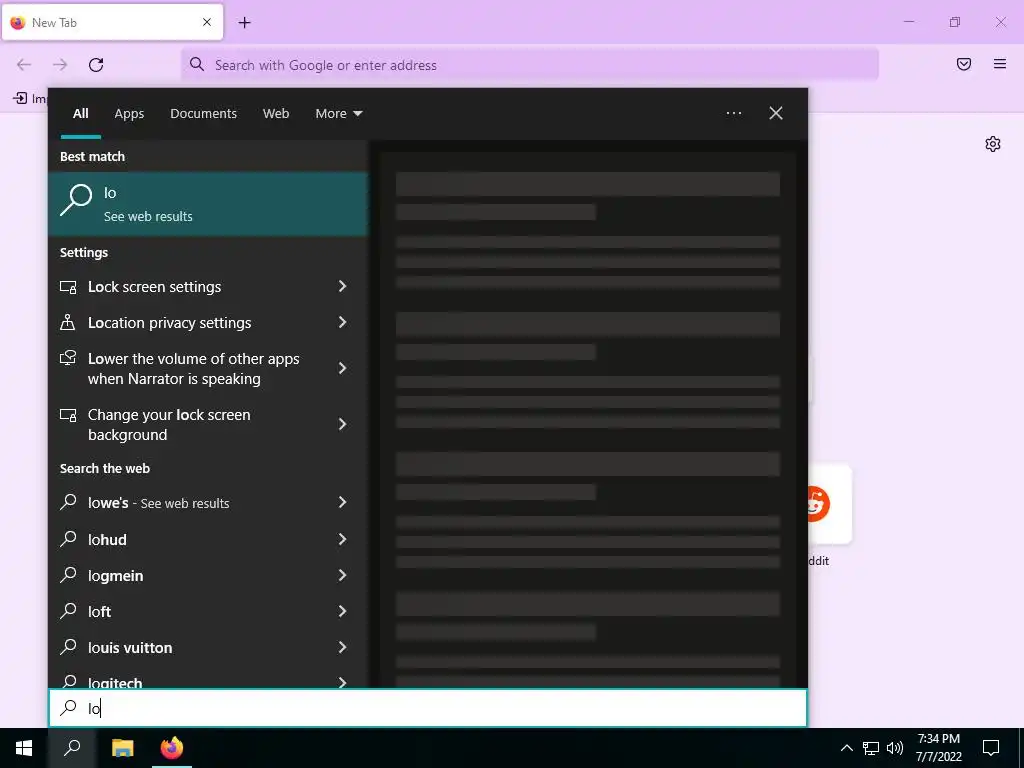Open the Windows Start menu
This screenshot has height=768, width=1024.
click(x=24, y=748)
